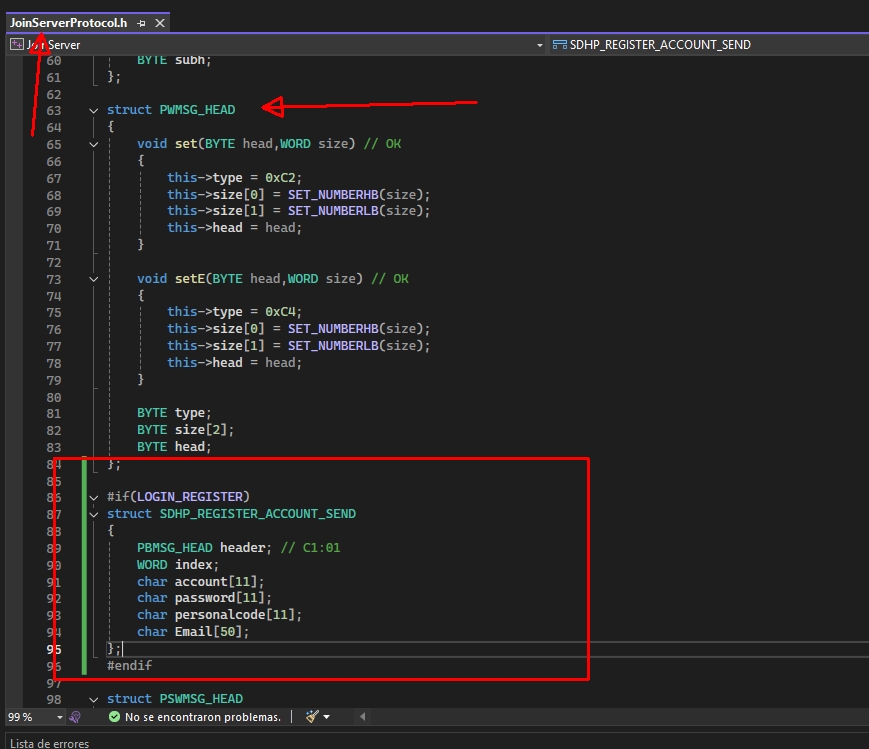
Task: Click 'BYTE subh;' on line 60
Action: [174, 60]
